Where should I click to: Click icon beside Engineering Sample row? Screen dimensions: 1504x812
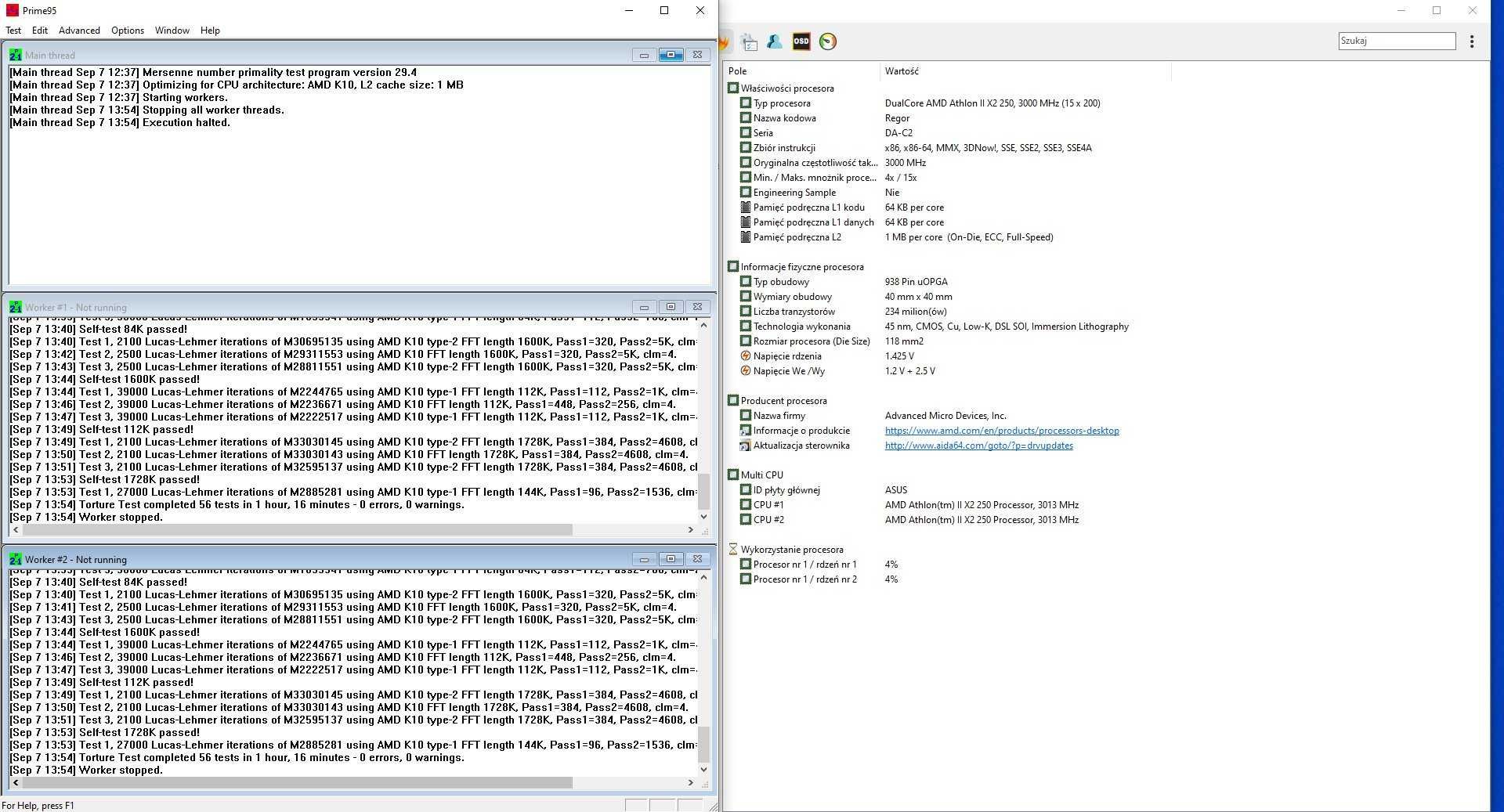[746, 192]
